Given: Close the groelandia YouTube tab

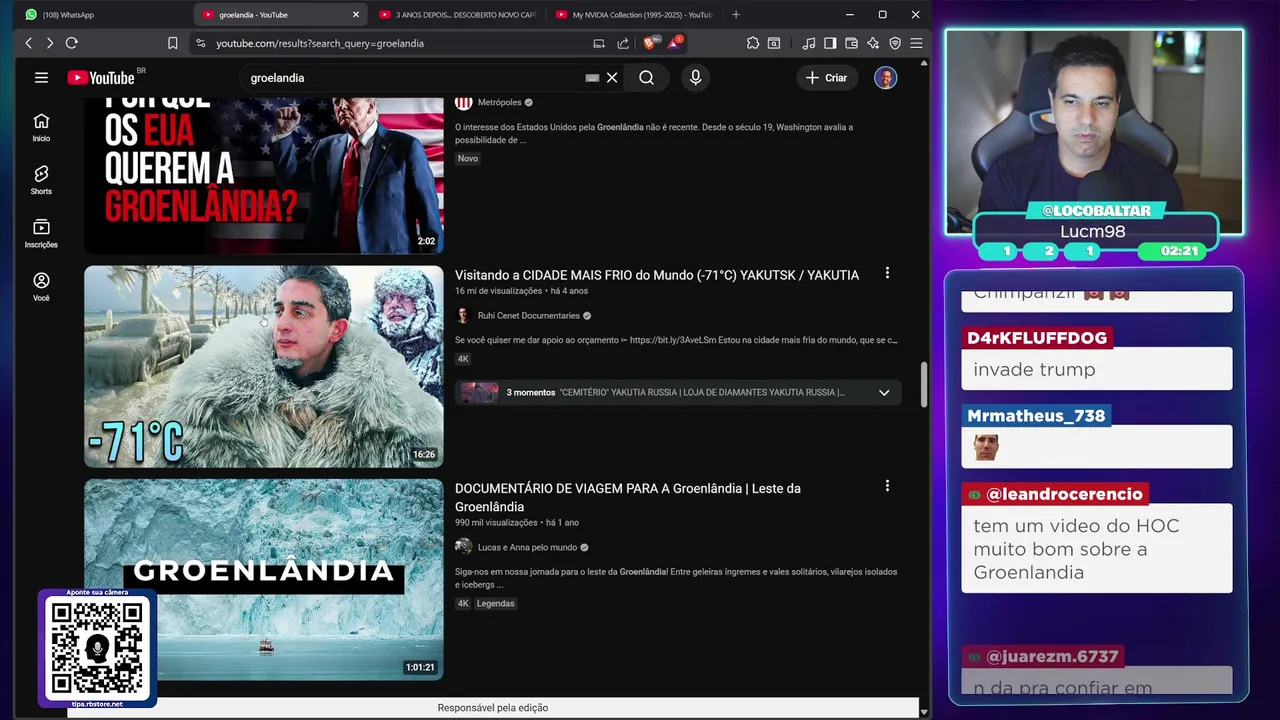Looking at the screenshot, I should point(355,15).
